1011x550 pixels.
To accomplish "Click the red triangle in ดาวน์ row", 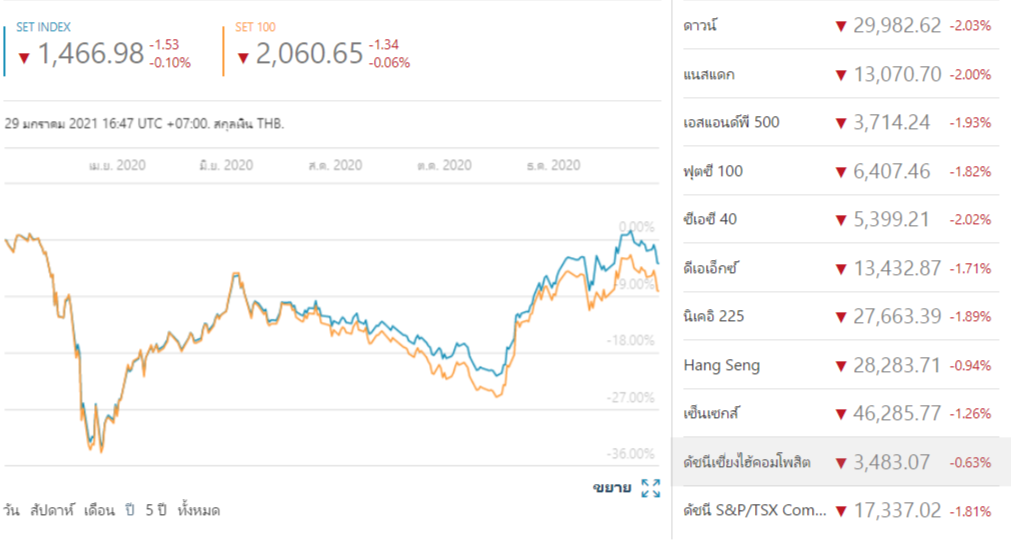I will [841, 26].
